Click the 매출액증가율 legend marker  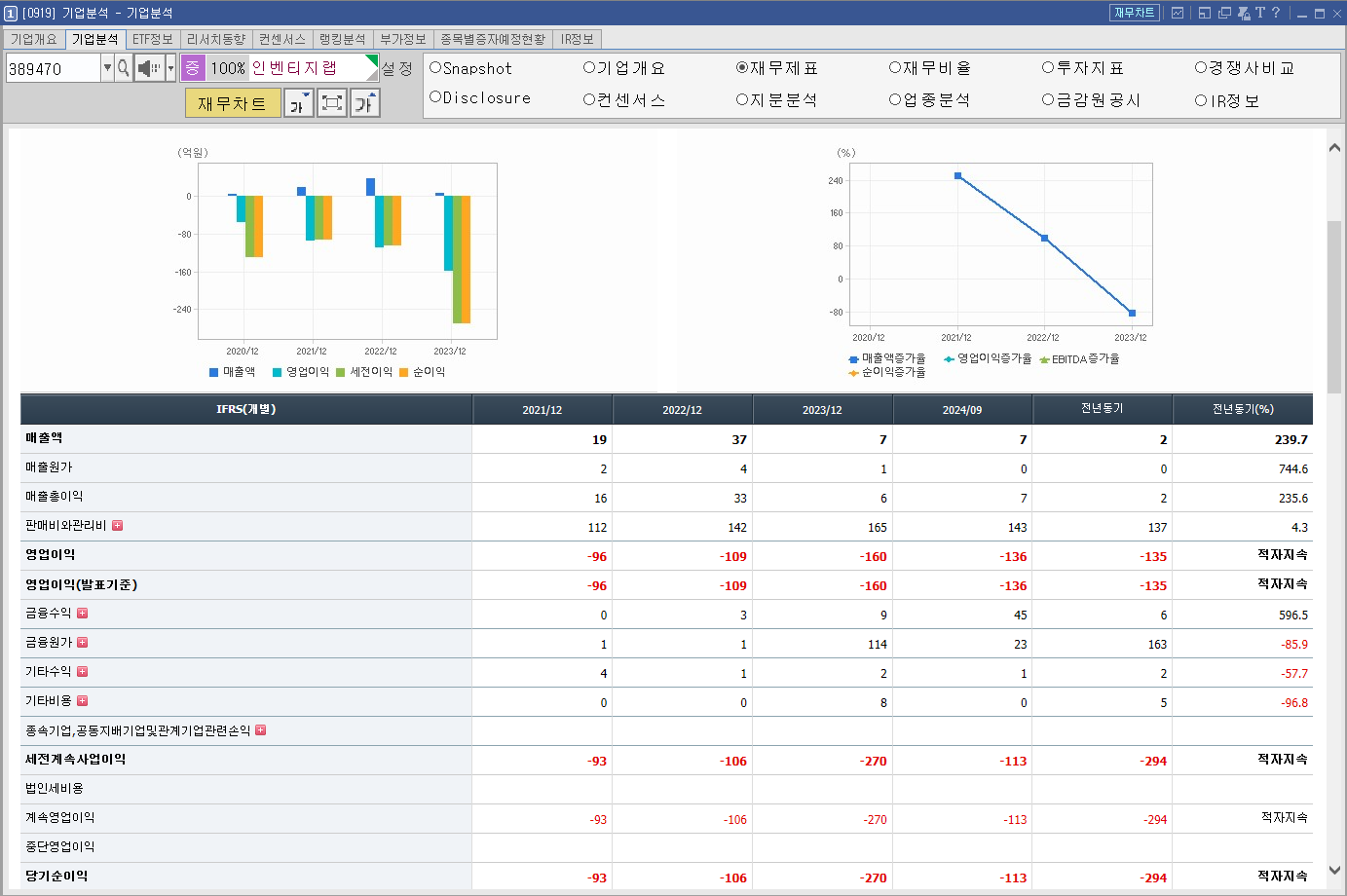pos(853,359)
